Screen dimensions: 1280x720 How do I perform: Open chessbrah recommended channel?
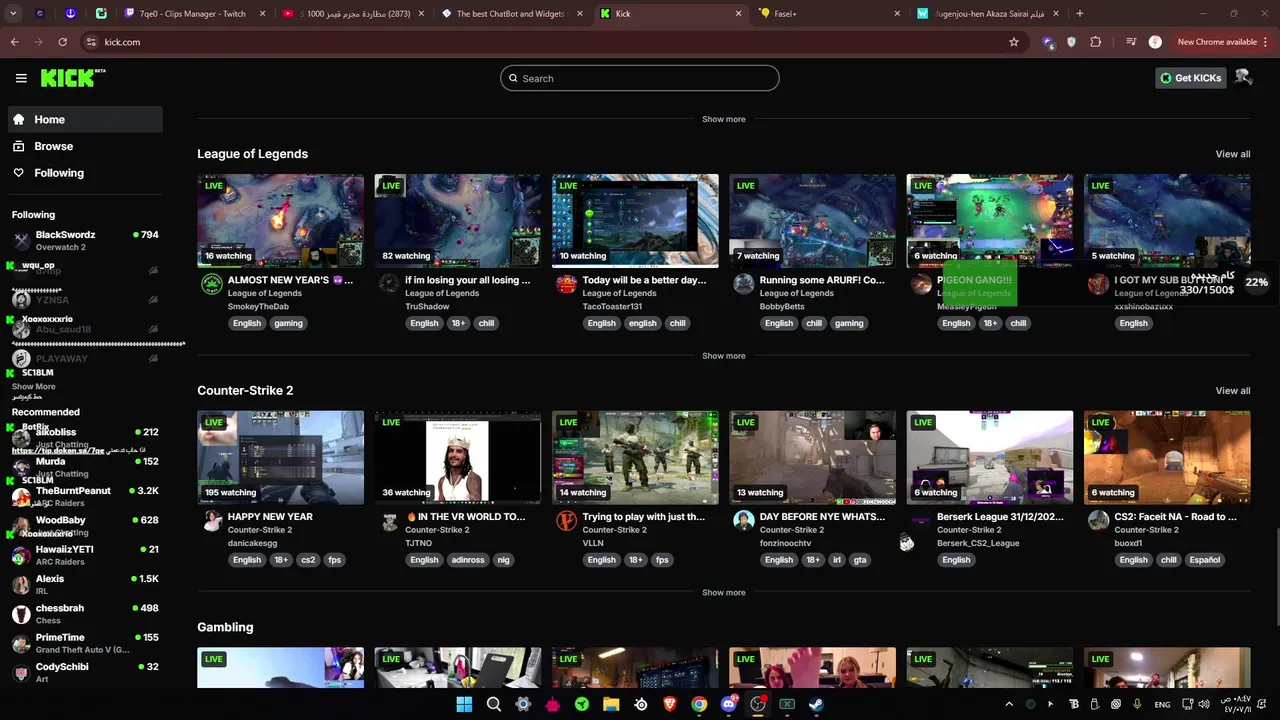point(85,613)
